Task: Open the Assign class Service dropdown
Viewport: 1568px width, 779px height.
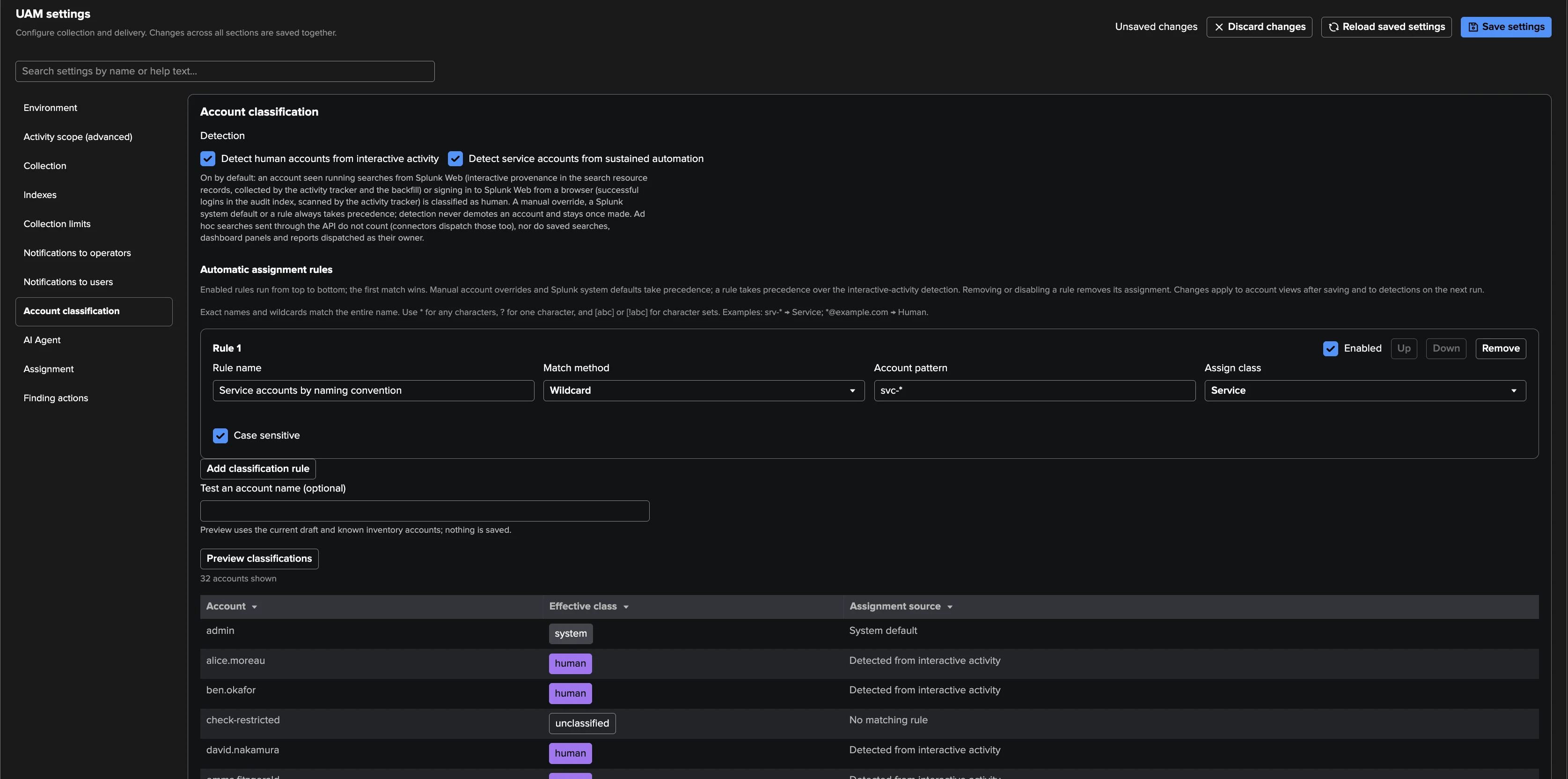Action: point(1365,391)
